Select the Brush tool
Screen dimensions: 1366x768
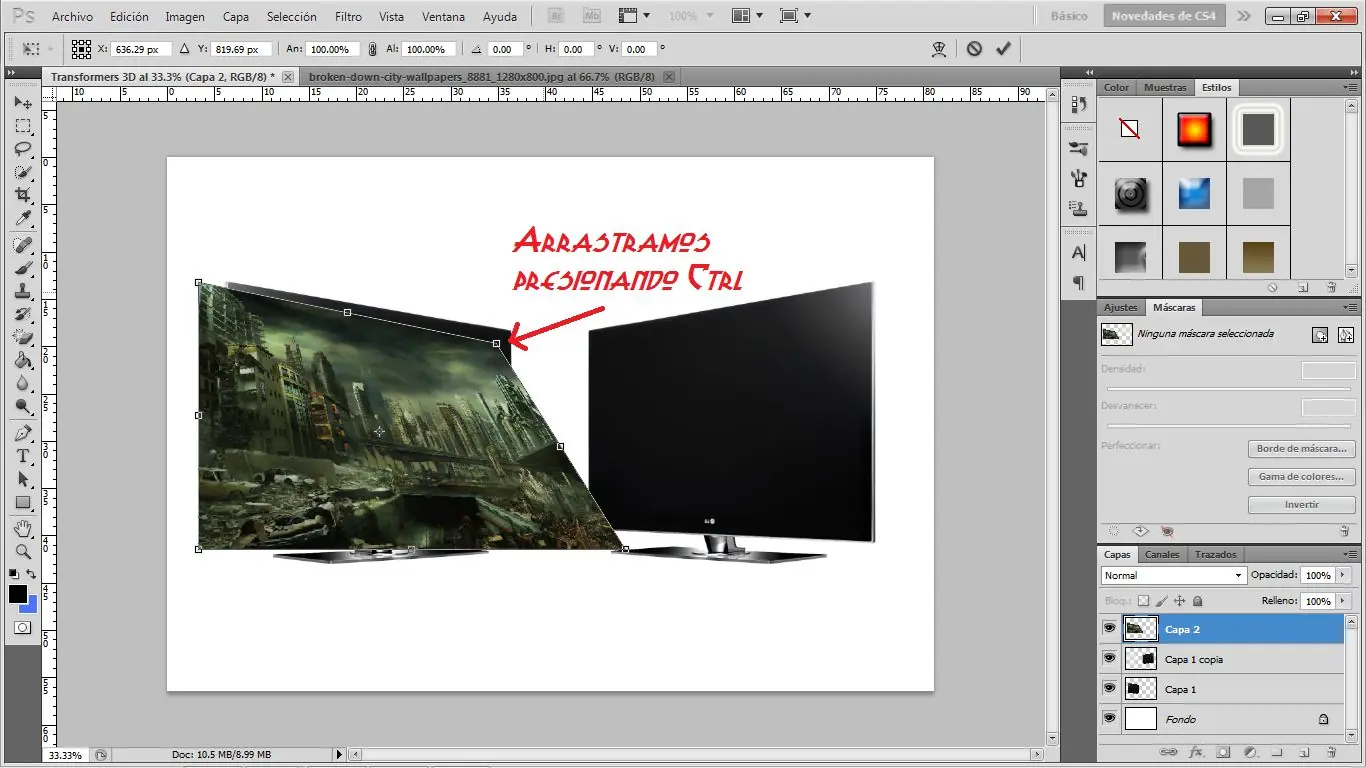[22, 268]
